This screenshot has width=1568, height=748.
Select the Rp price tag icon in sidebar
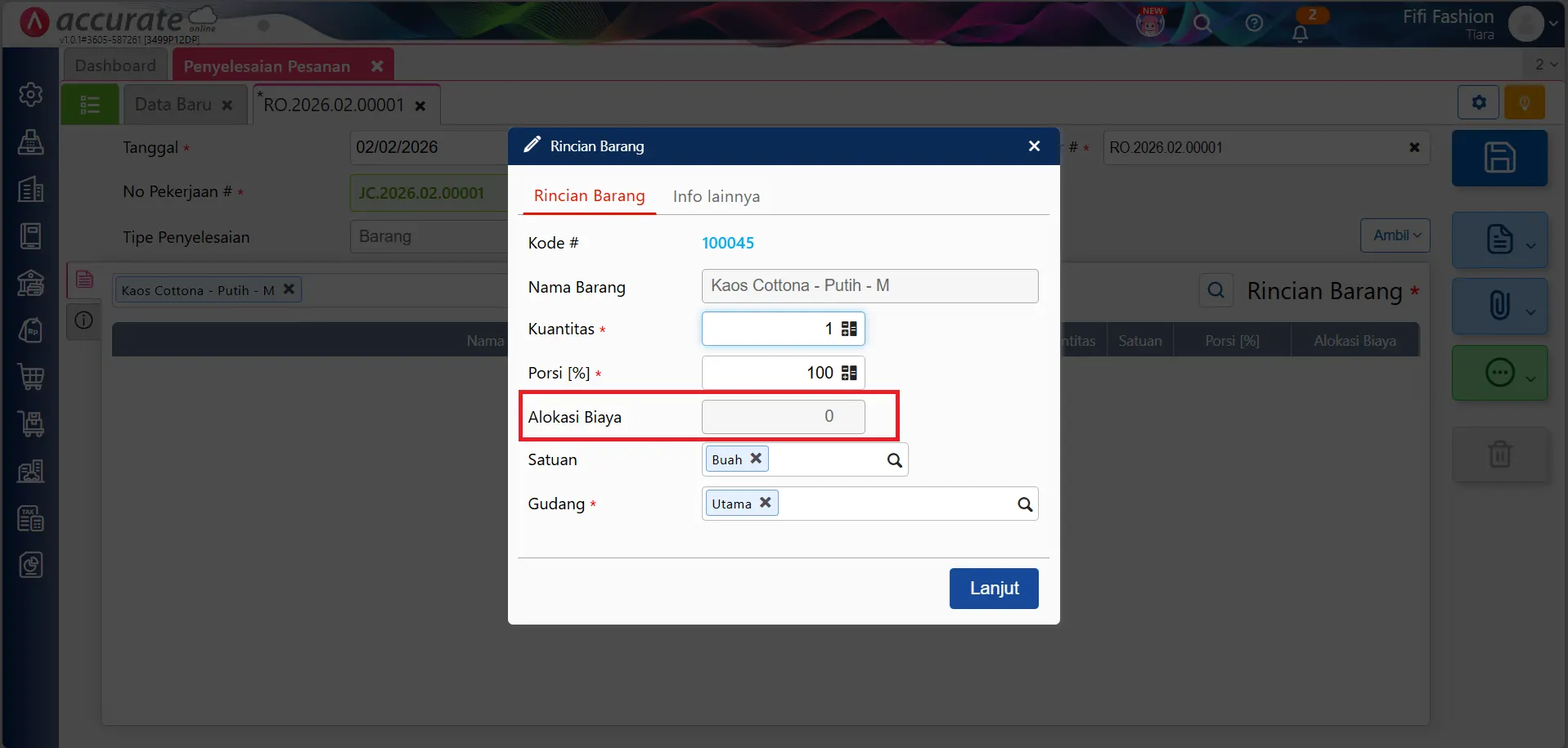click(x=30, y=330)
